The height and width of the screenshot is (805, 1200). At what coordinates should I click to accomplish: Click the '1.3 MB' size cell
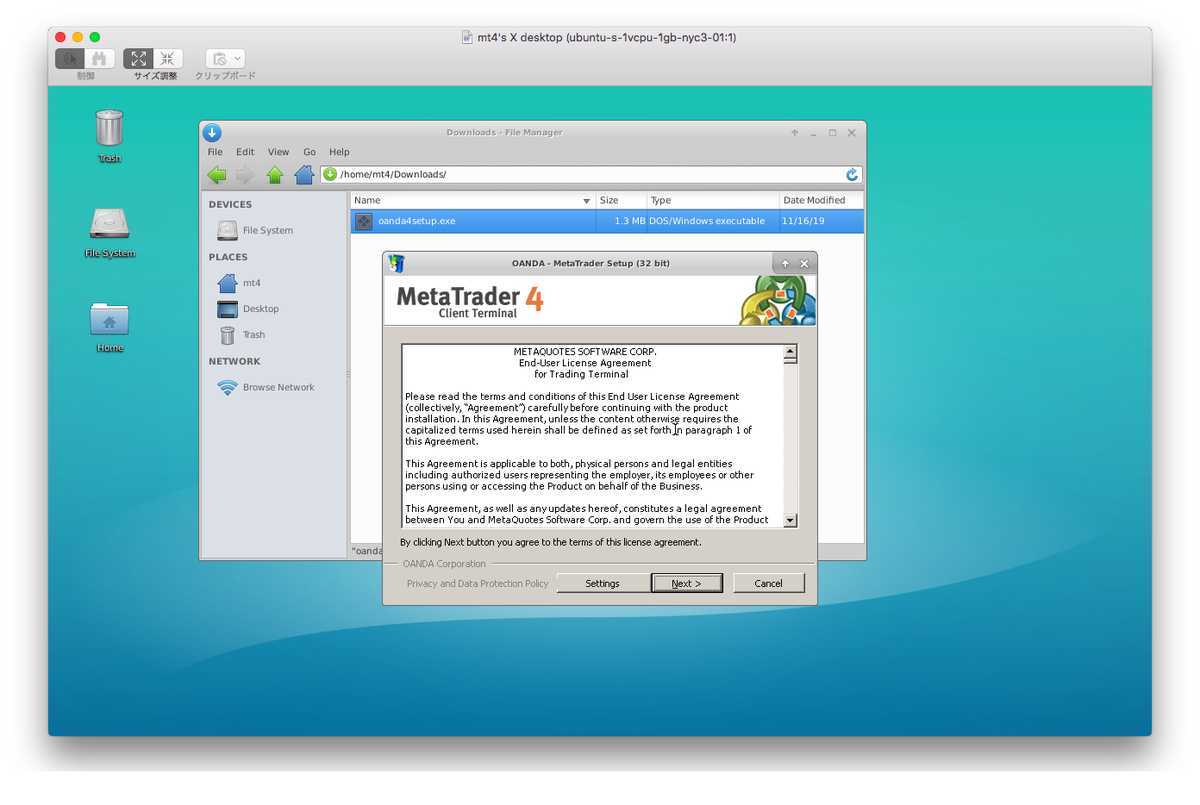(629, 221)
